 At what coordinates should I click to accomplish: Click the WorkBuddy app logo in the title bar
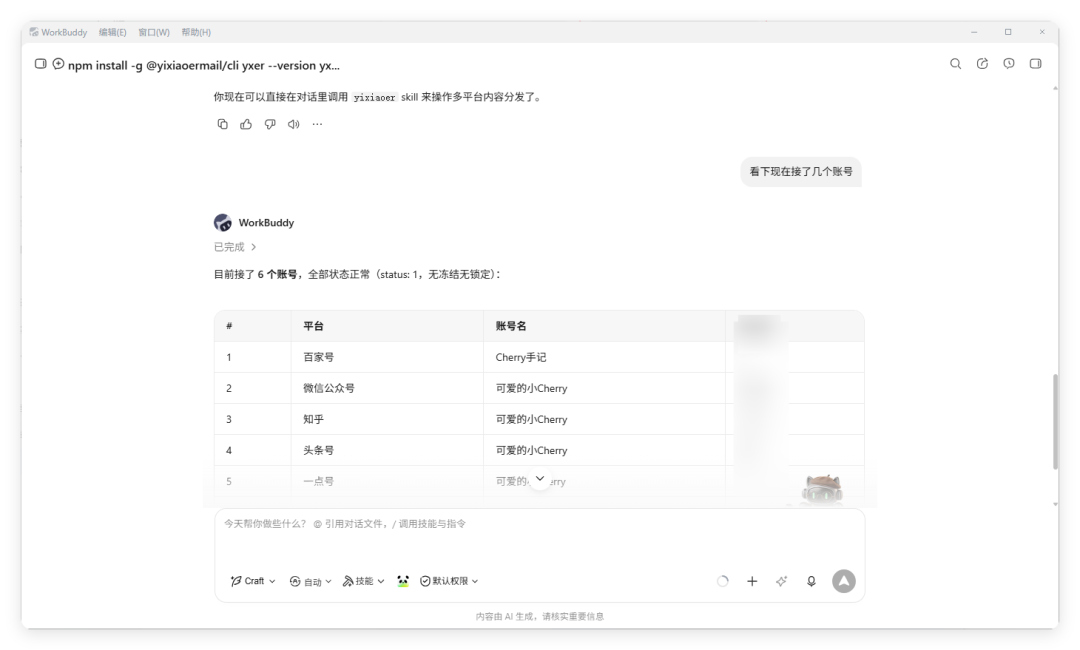click(34, 32)
